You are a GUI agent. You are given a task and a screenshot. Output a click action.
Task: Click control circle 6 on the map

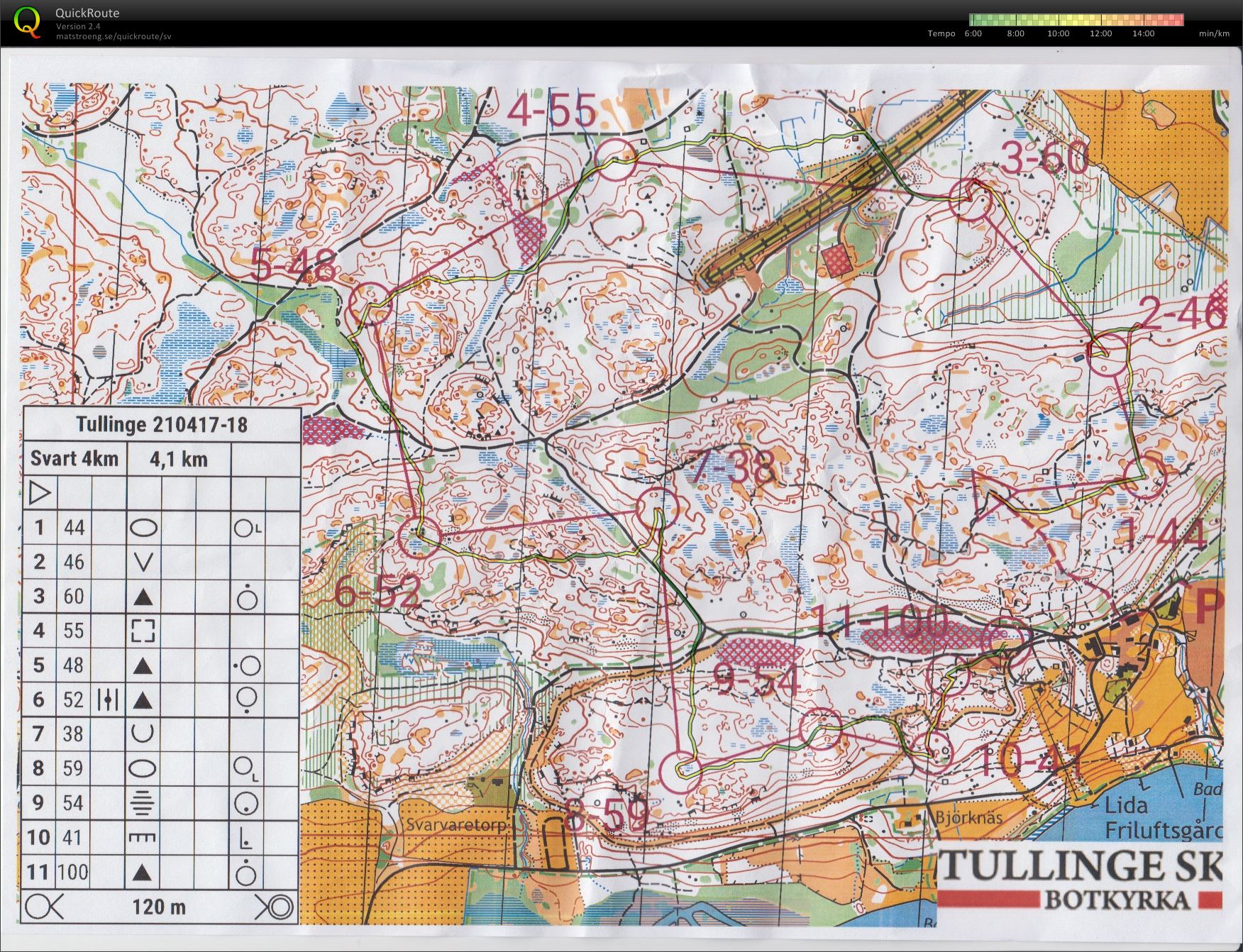click(419, 537)
